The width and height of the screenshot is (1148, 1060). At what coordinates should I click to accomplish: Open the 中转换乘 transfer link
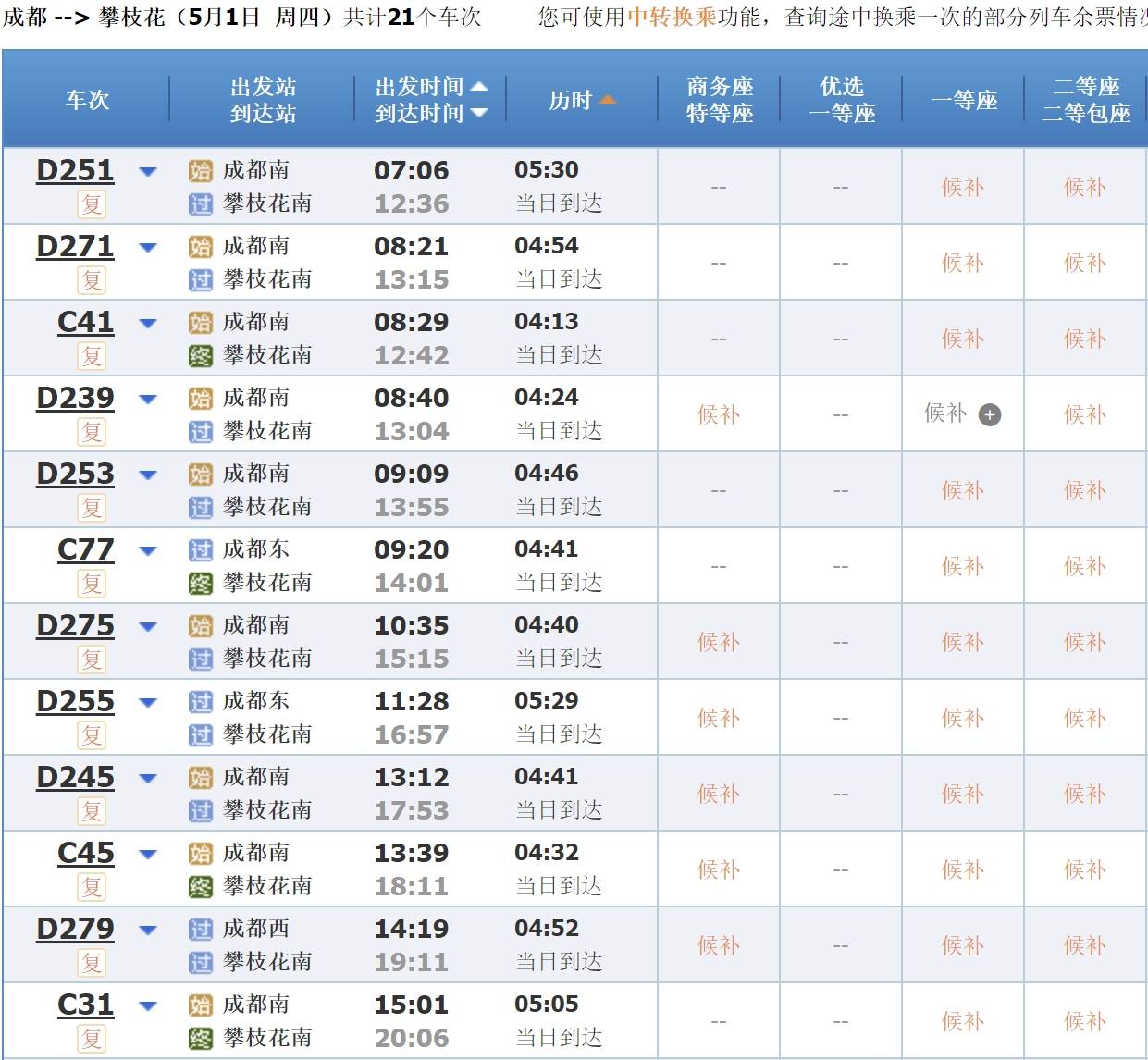point(672,18)
